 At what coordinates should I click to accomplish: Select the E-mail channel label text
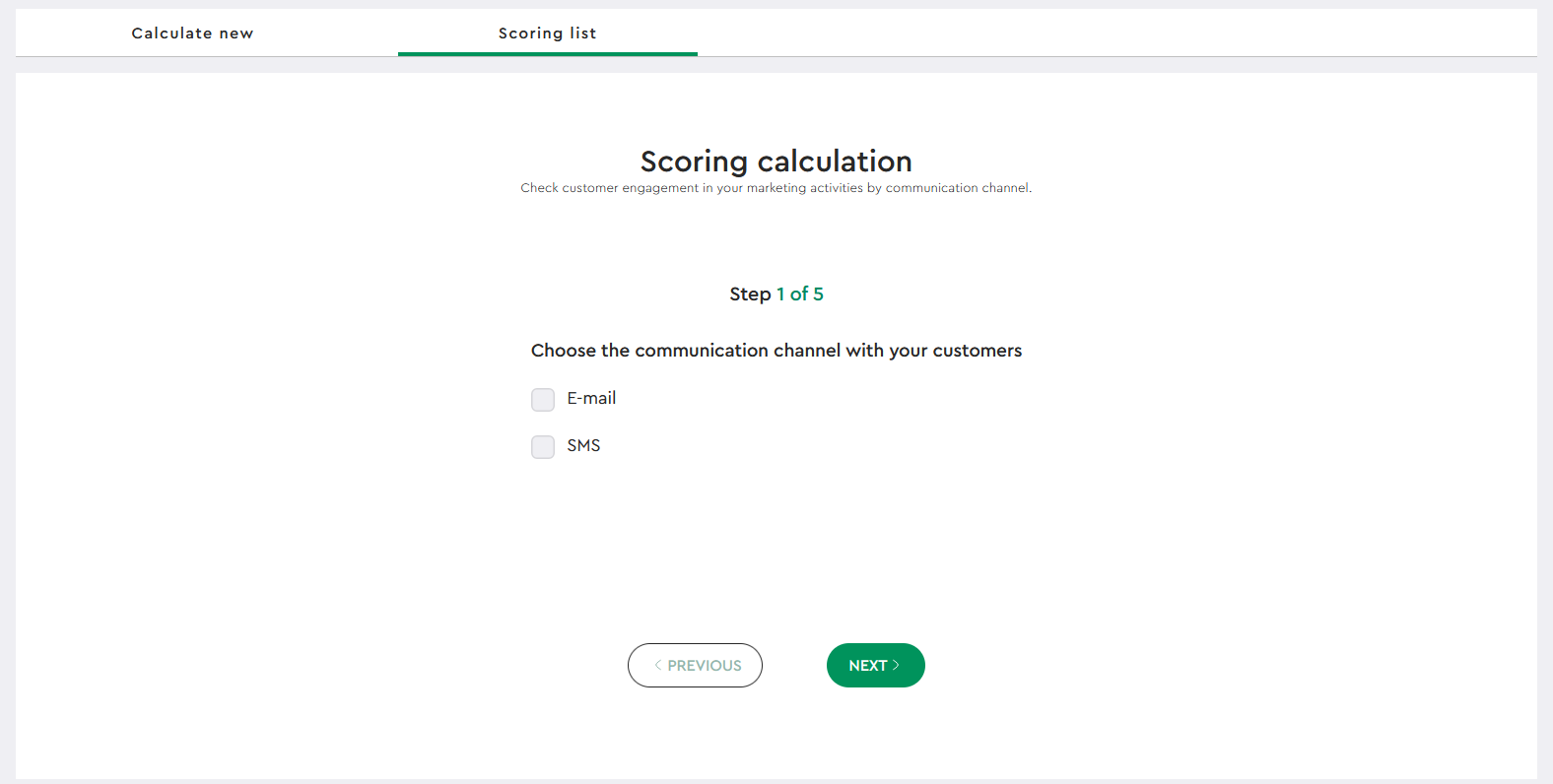pos(591,398)
